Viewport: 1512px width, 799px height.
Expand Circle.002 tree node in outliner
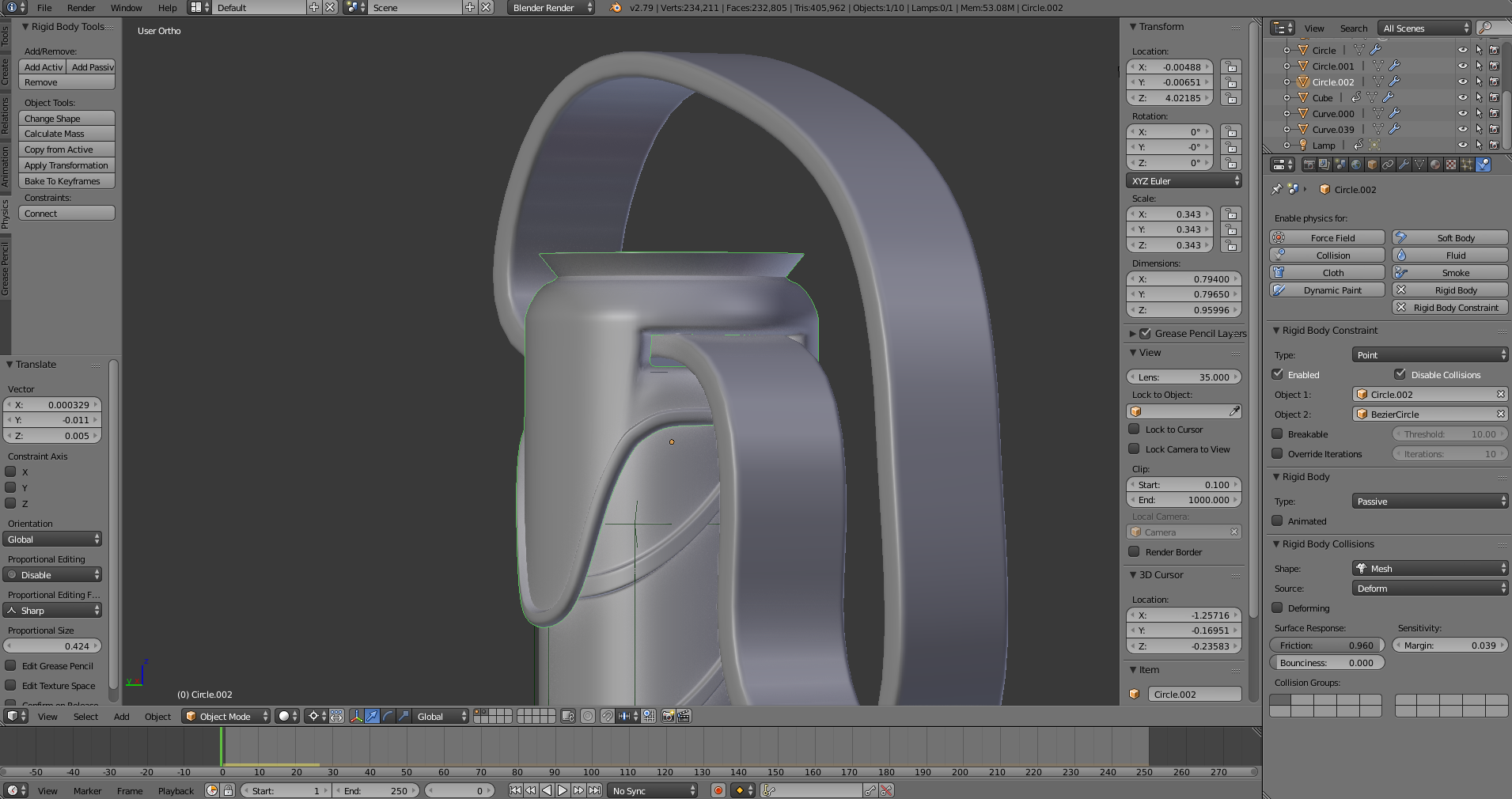click(1287, 82)
